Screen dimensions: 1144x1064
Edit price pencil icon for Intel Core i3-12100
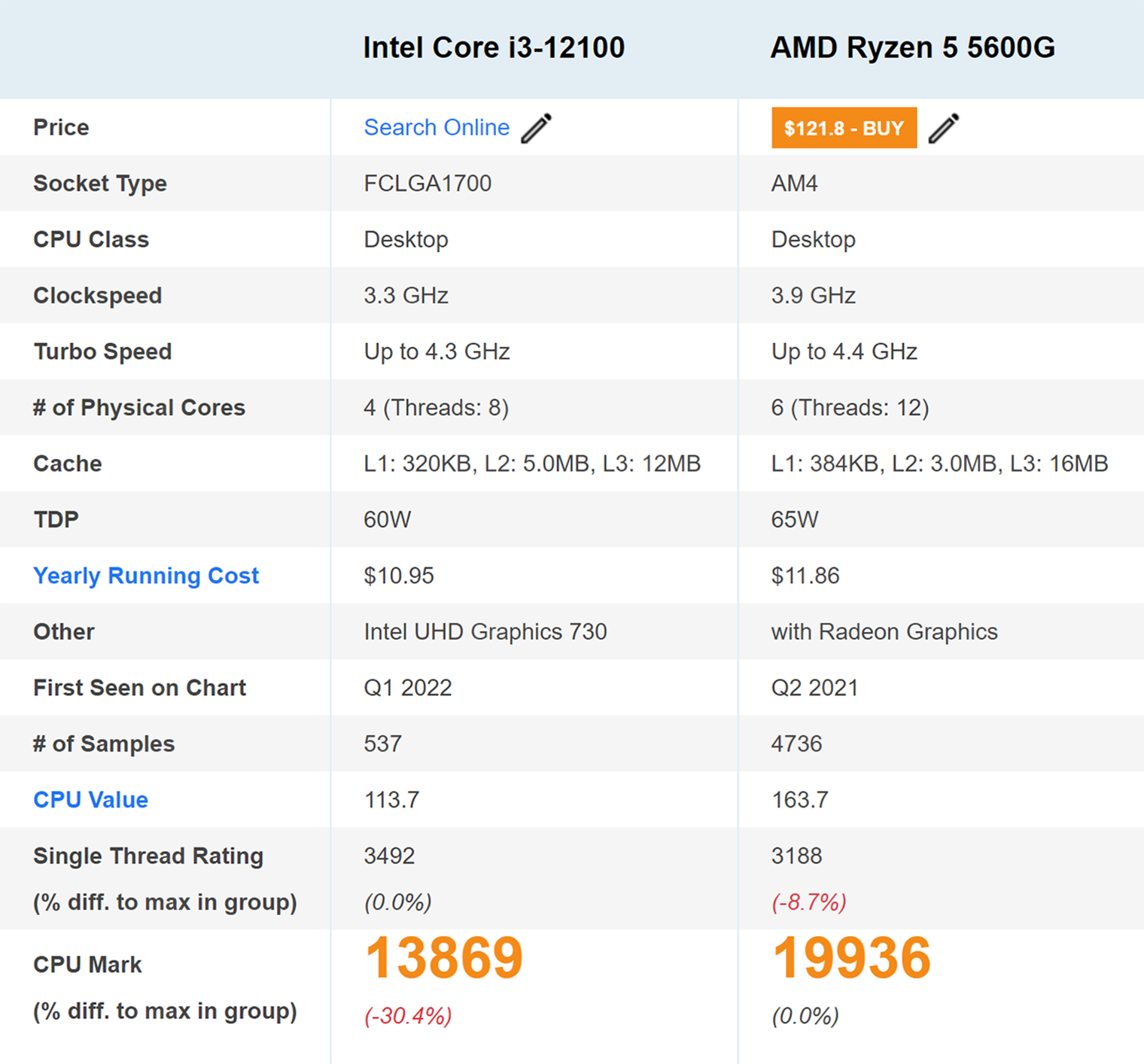tap(537, 128)
